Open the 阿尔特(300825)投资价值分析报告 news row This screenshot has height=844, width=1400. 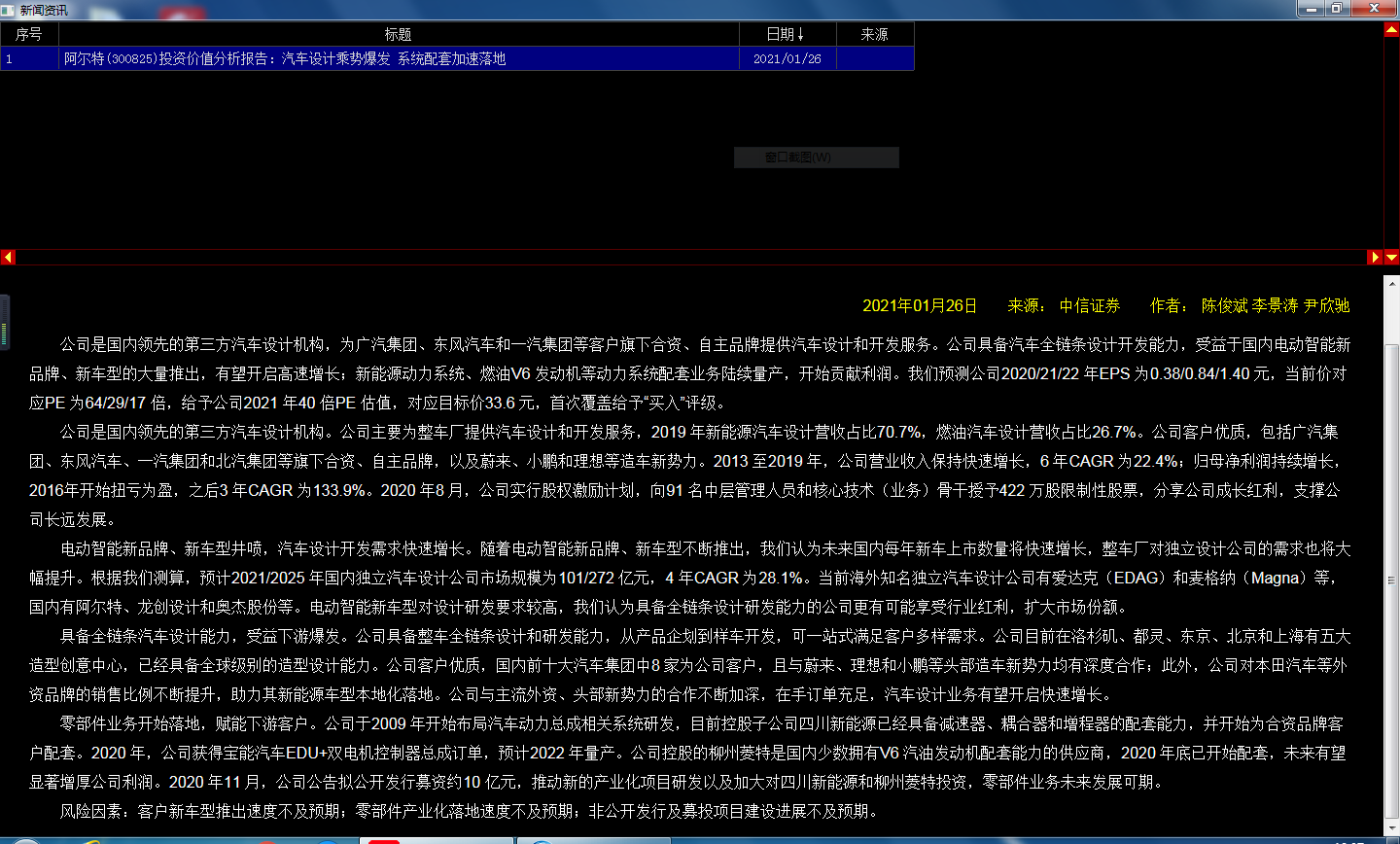(x=457, y=58)
